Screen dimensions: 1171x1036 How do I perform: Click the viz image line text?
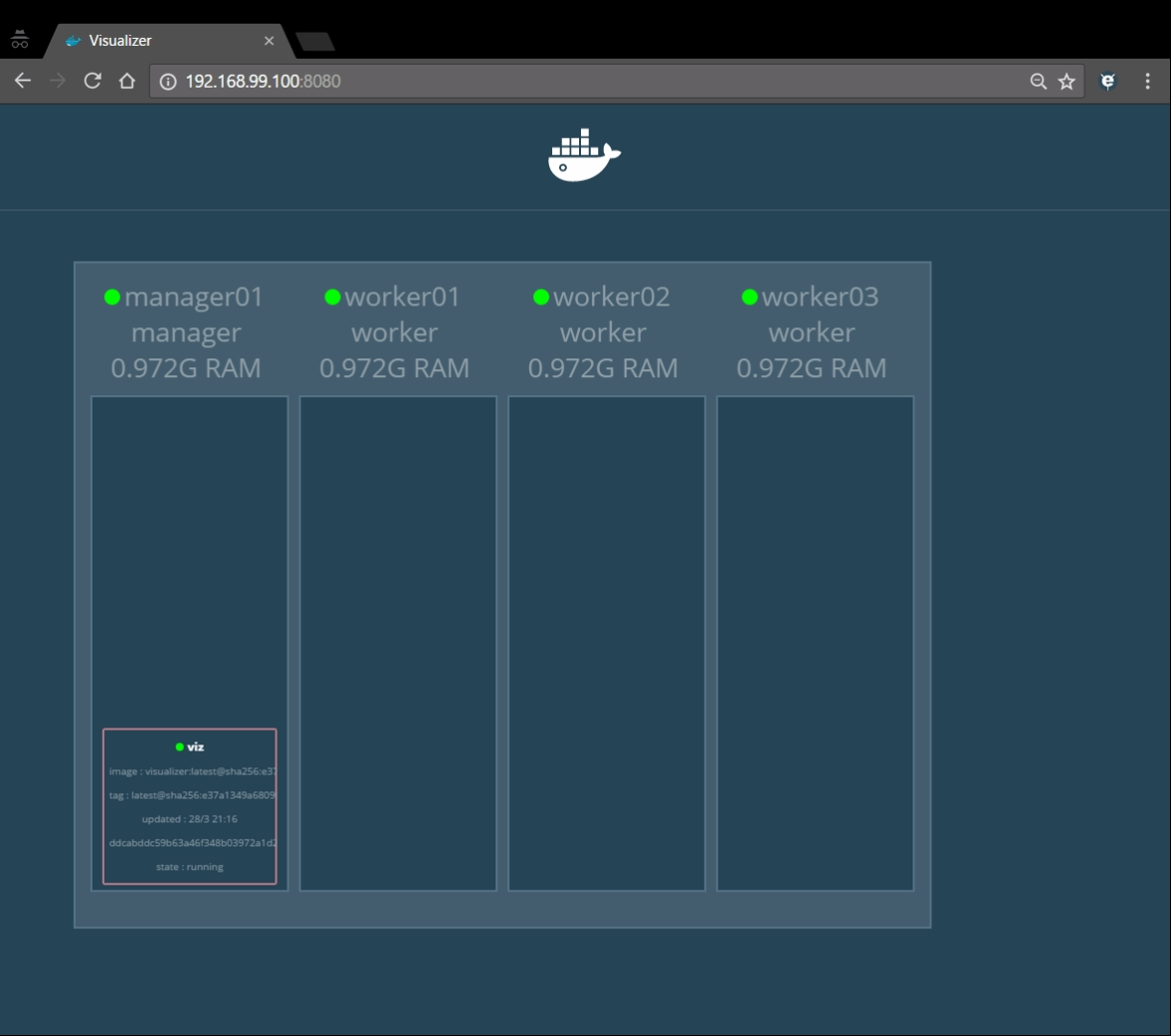(x=192, y=771)
